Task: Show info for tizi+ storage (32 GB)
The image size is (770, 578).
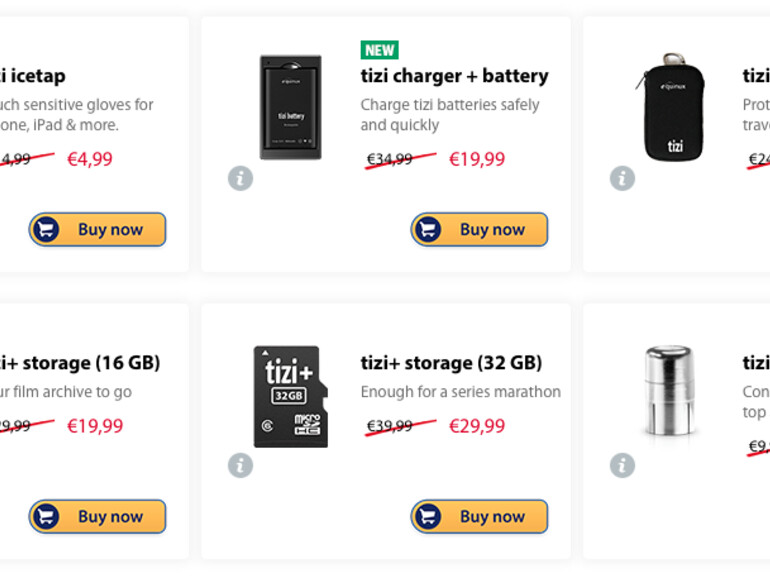Action: pyautogui.click(x=240, y=465)
